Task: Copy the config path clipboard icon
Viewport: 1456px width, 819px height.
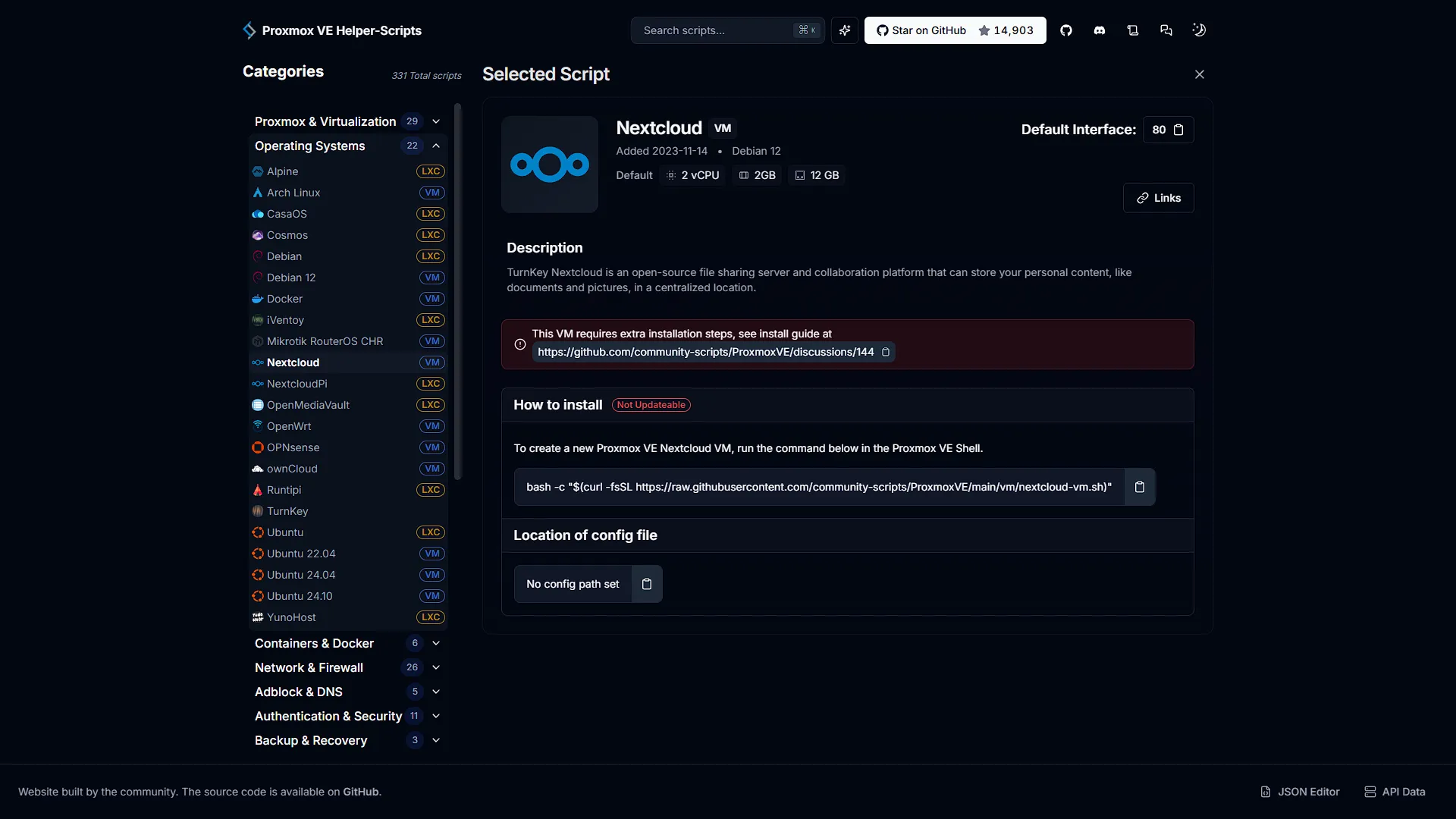Action: (647, 584)
